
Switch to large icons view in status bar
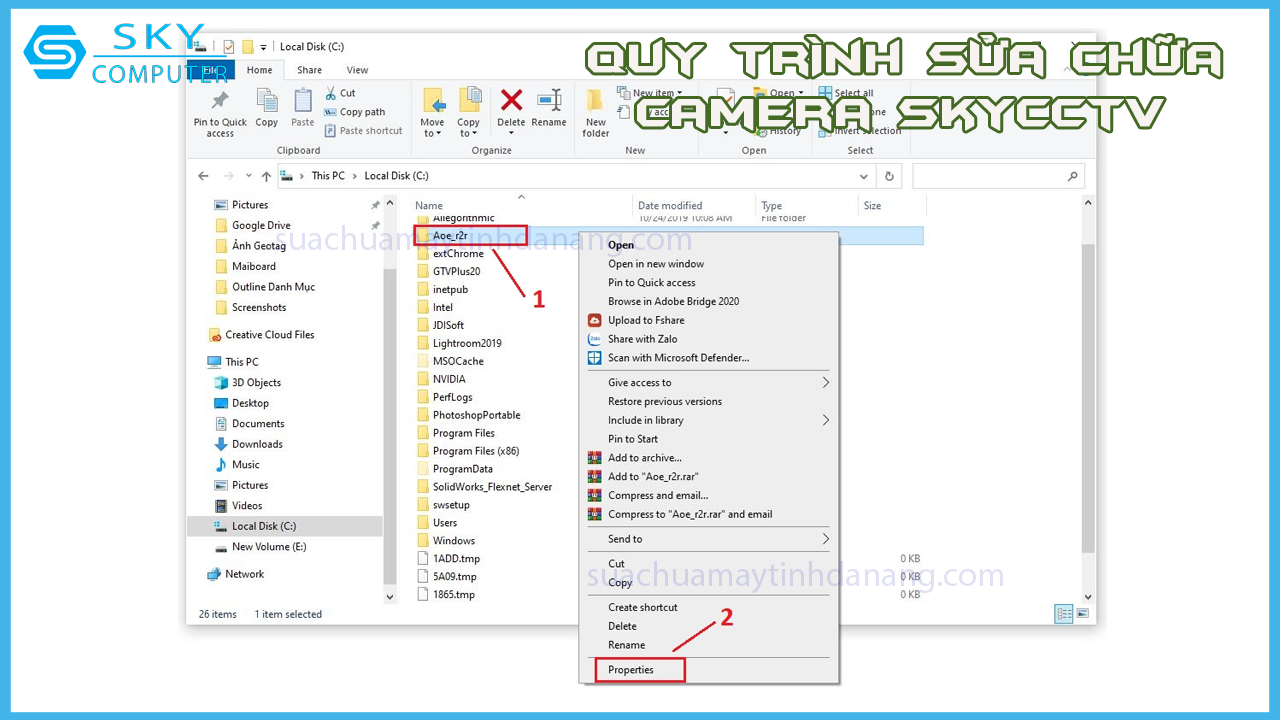point(1082,614)
